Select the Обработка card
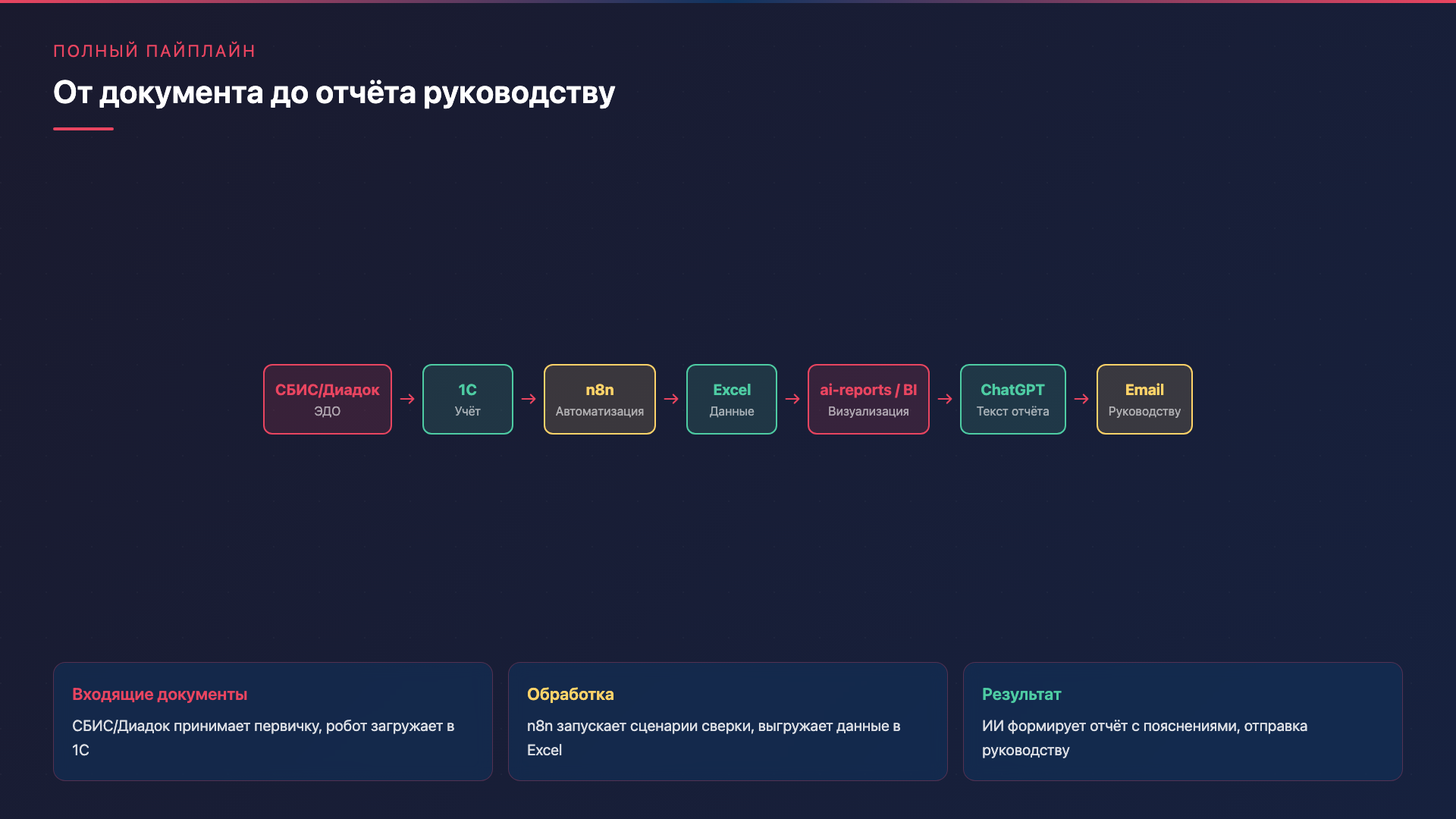The width and height of the screenshot is (1456, 819). (727, 721)
